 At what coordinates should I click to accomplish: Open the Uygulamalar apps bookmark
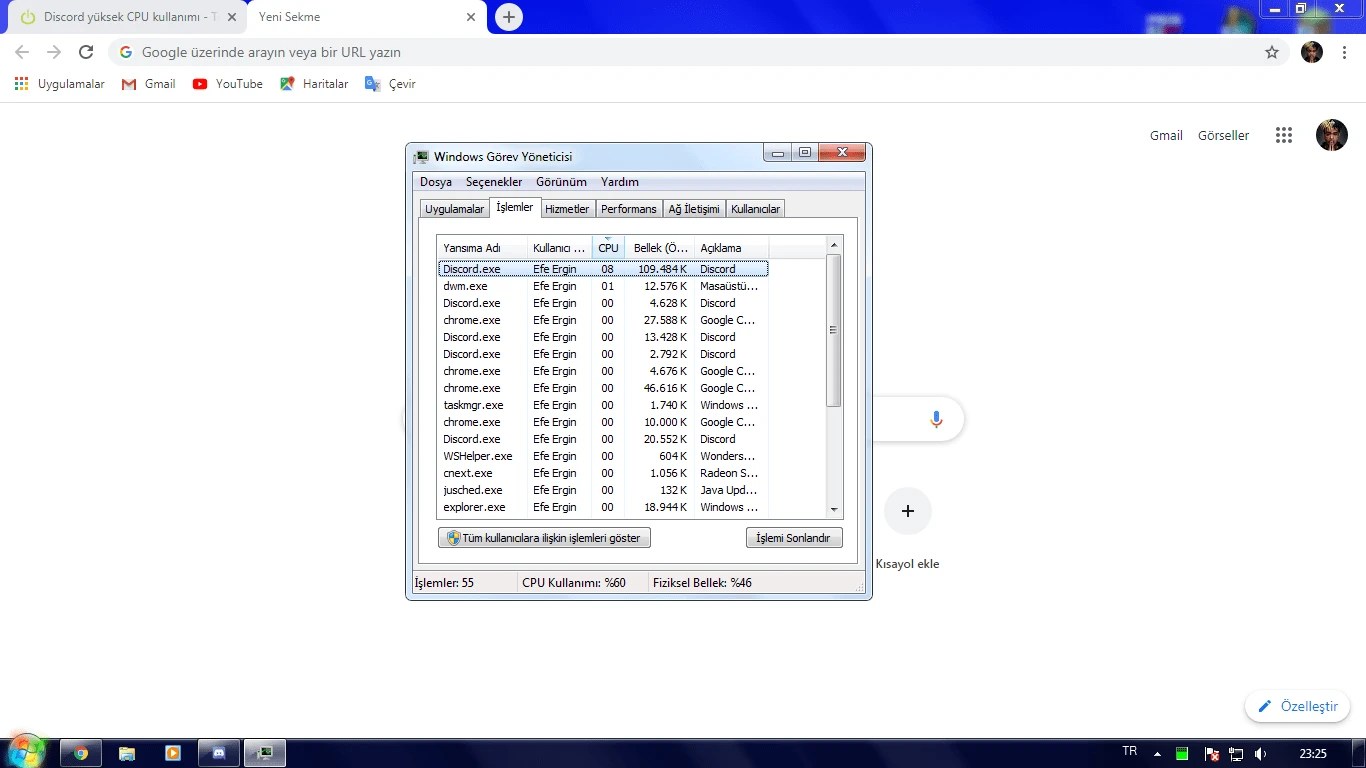coord(60,84)
